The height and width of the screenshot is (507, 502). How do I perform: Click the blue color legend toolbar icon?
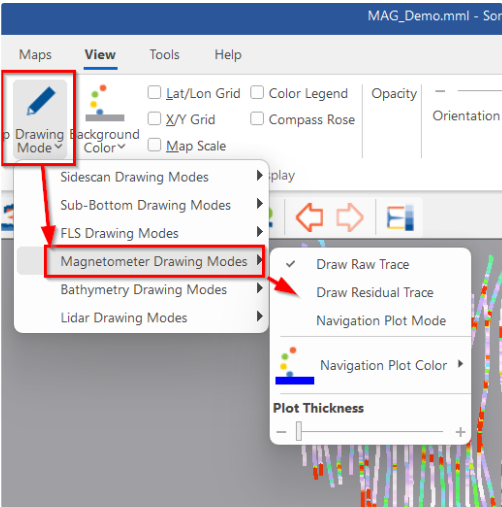(400, 217)
